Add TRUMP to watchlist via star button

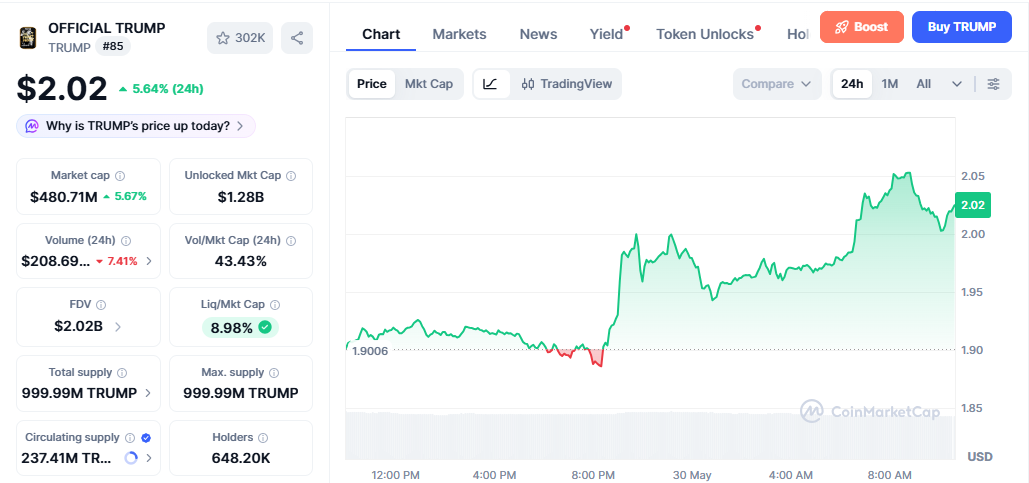click(240, 38)
